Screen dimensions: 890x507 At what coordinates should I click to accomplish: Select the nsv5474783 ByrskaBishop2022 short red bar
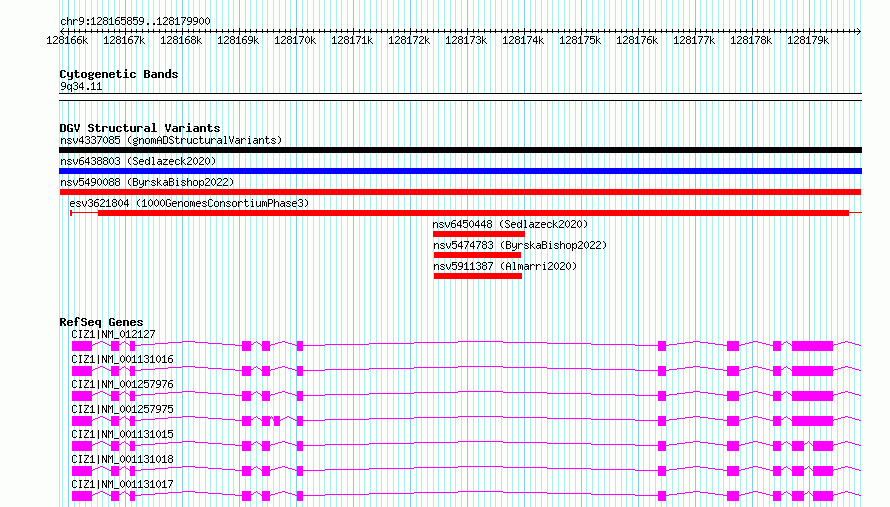coord(477,255)
